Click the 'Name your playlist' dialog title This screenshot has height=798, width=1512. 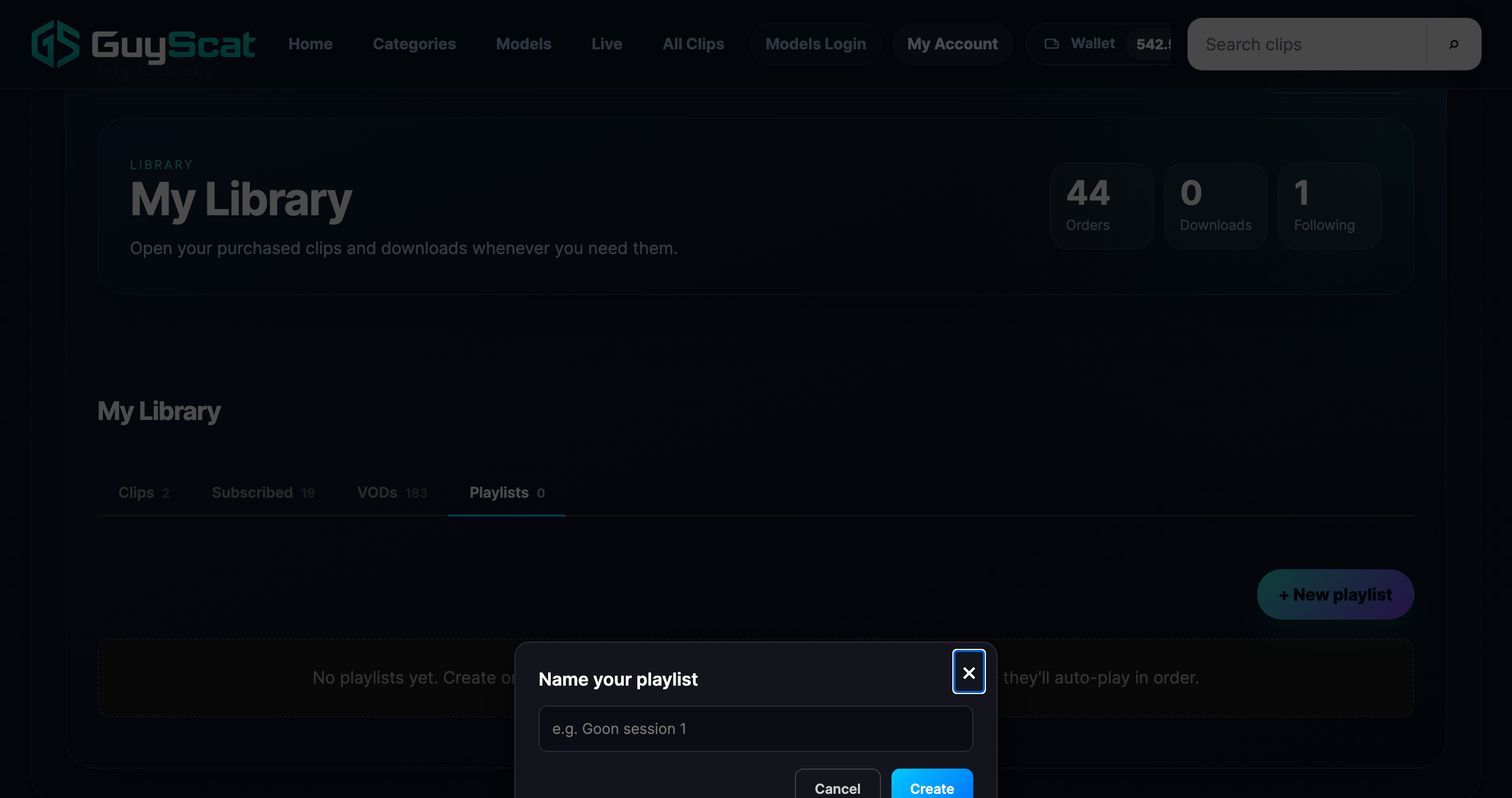click(618, 679)
